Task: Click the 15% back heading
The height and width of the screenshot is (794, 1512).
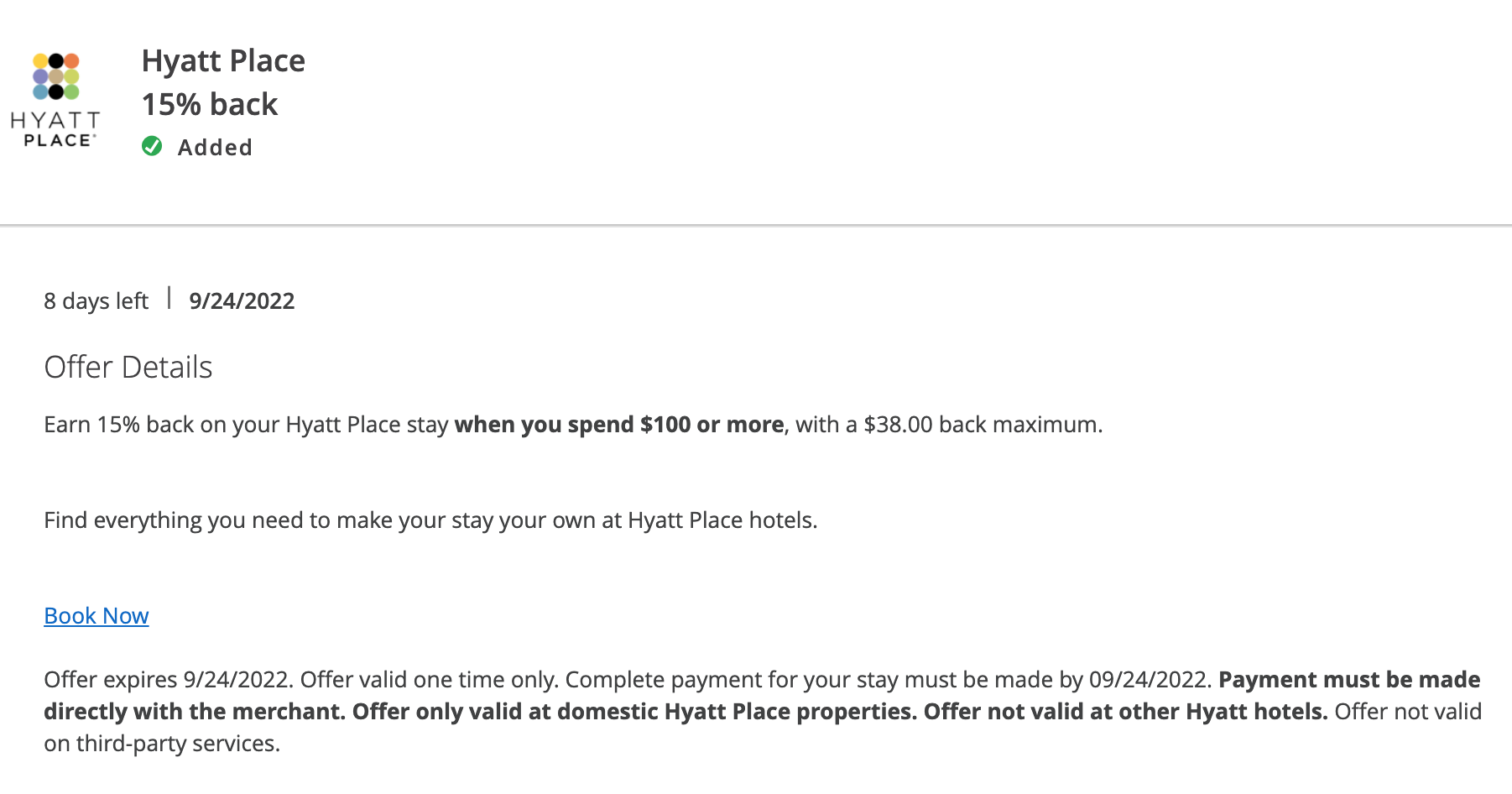Action: [209, 105]
